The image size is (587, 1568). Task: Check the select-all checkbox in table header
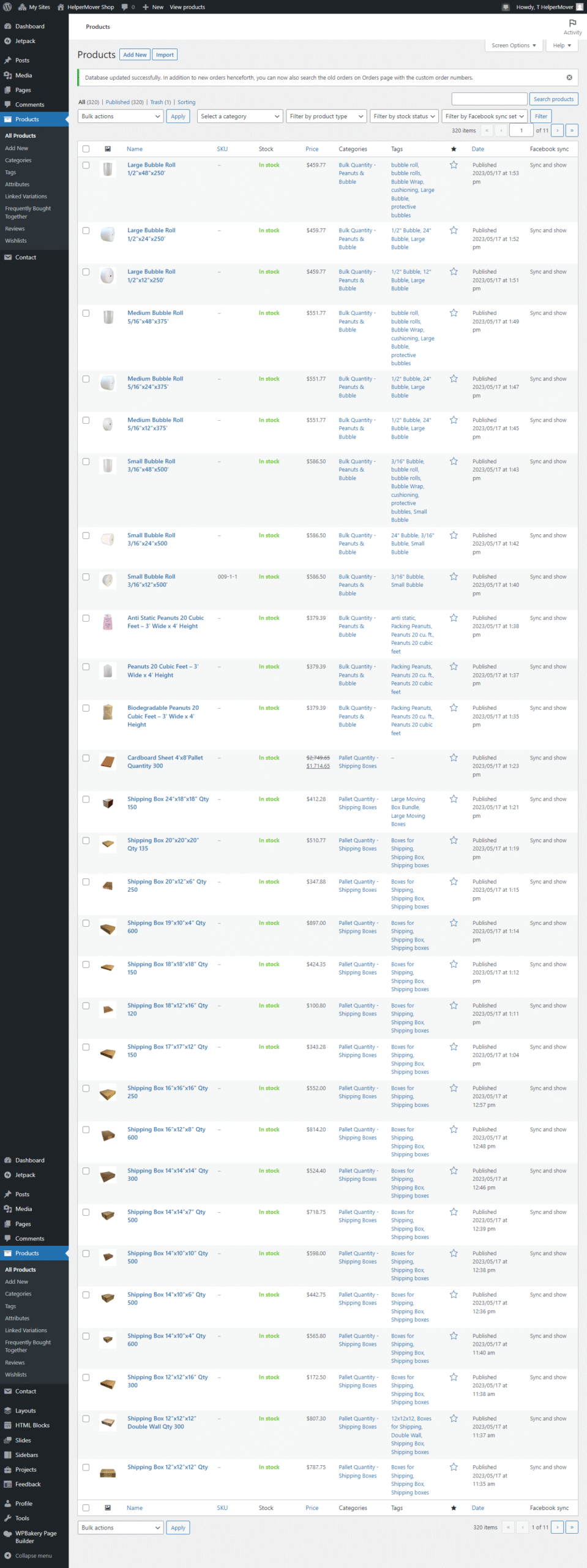[86, 149]
